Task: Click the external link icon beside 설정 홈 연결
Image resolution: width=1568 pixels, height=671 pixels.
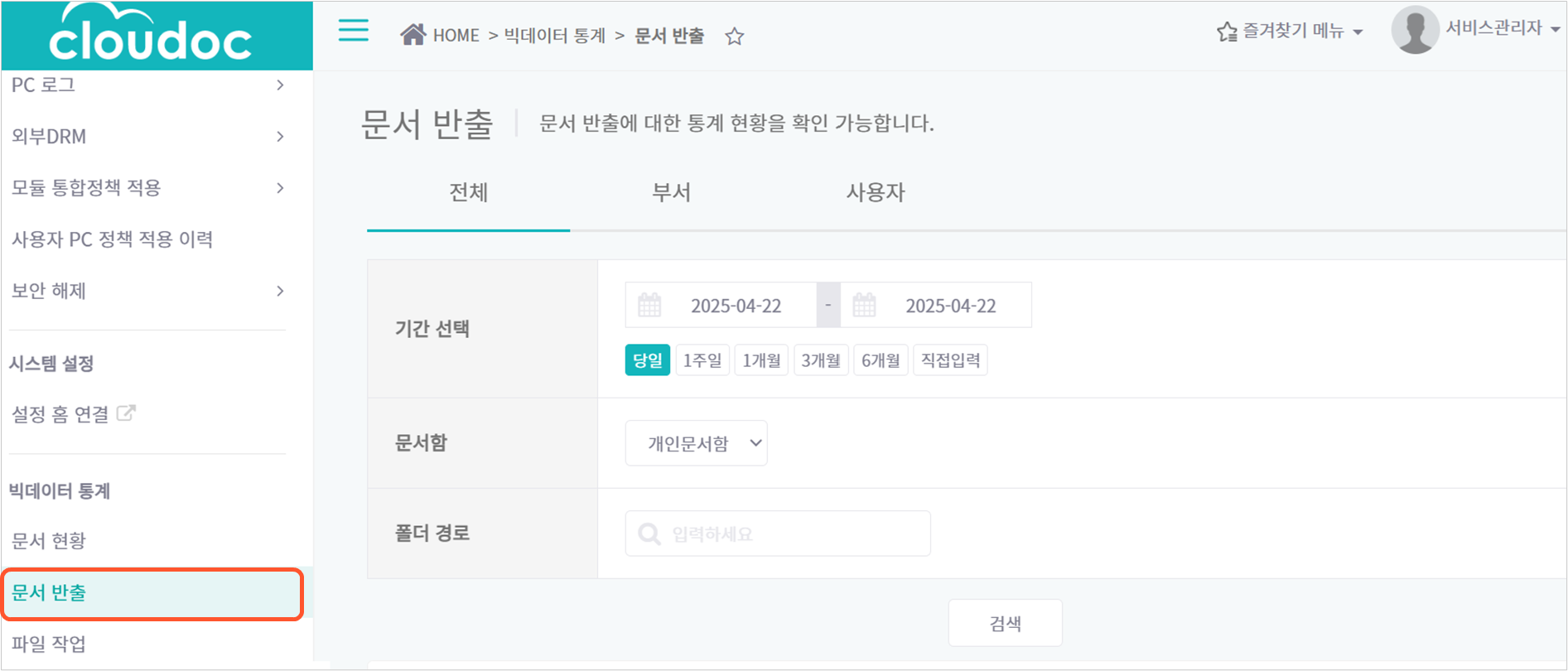Action: click(126, 413)
